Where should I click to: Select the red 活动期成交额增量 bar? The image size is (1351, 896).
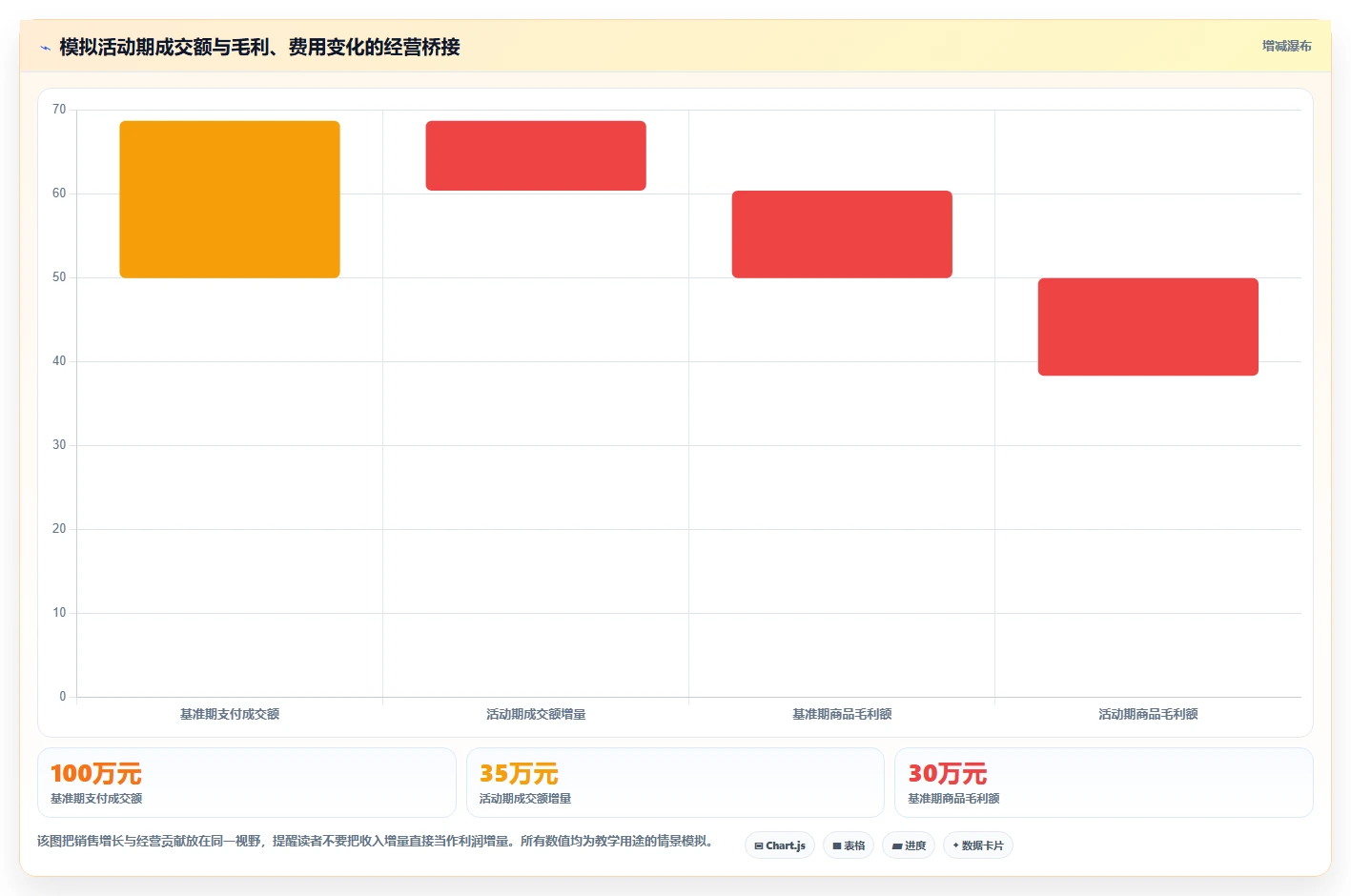point(536,155)
